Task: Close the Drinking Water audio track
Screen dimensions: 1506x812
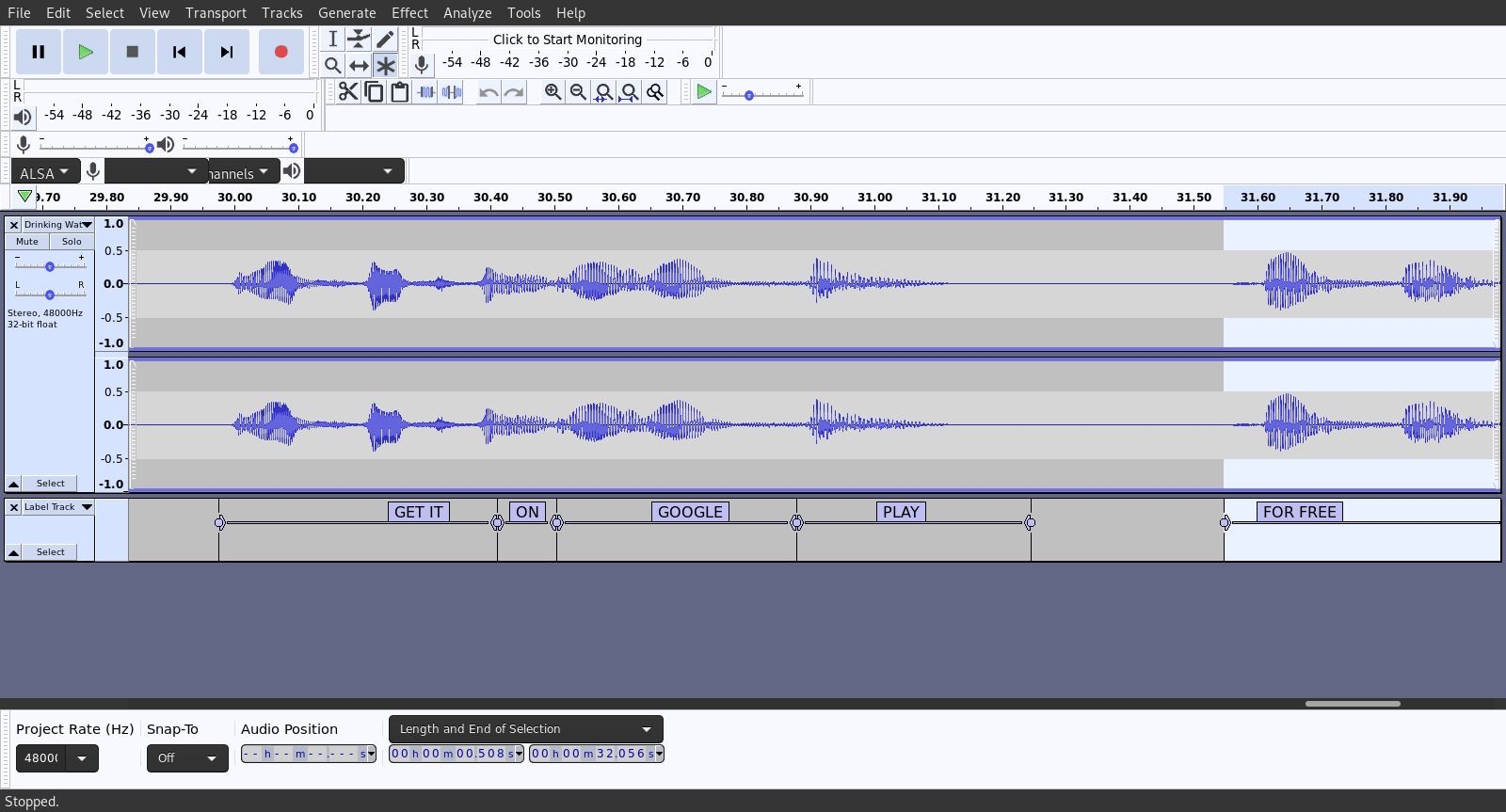Action: pos(14,225)
